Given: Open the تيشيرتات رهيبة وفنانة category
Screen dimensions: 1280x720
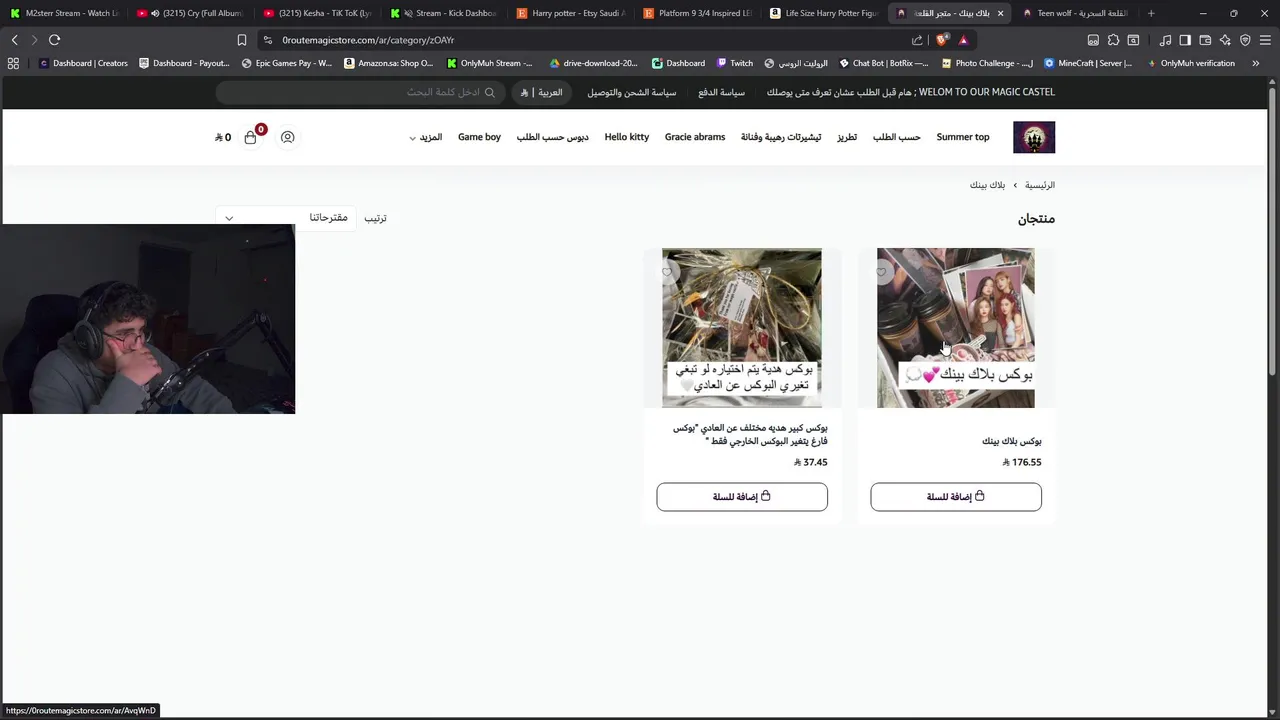Looking at the screenshot, I should (781, 137).
